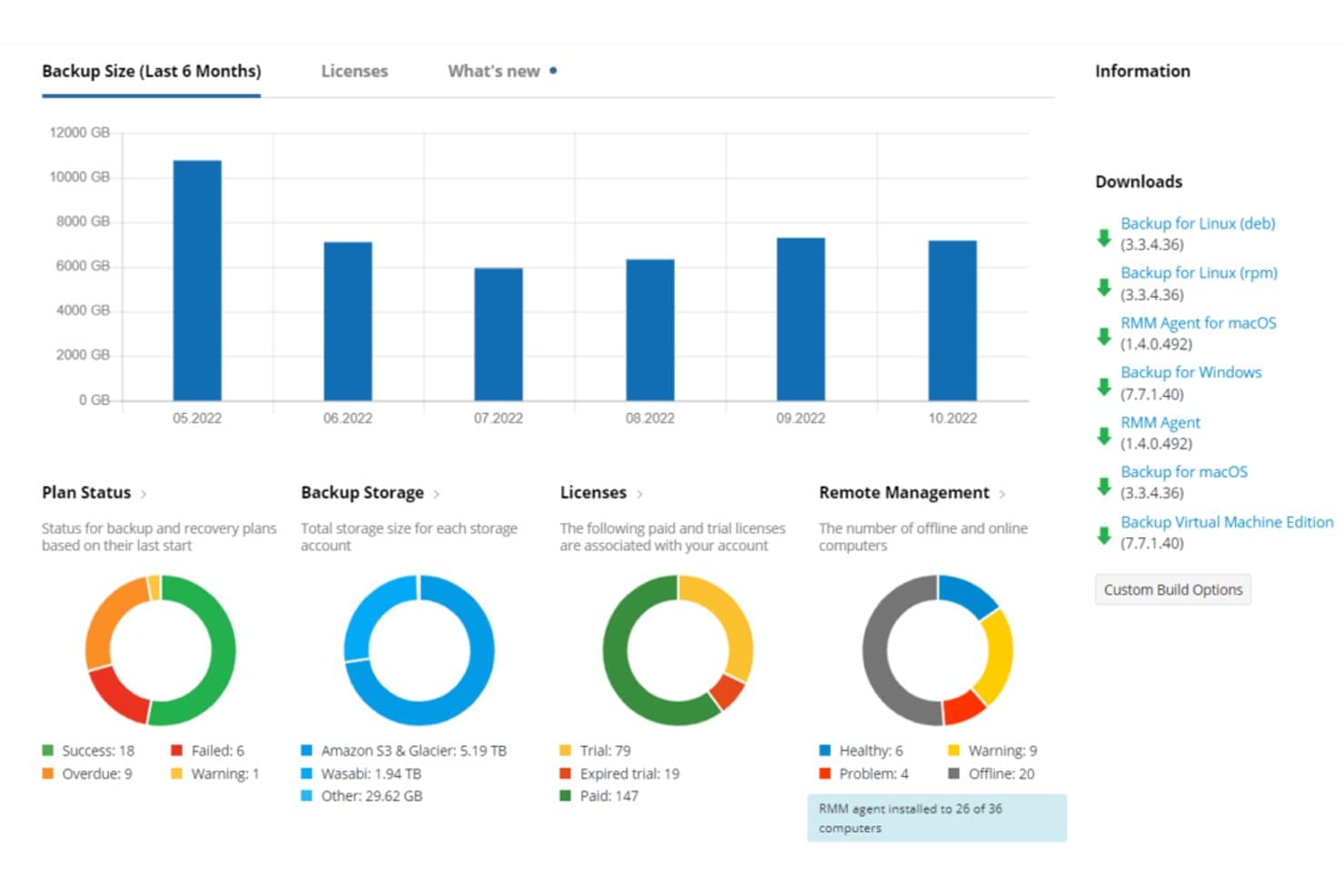
Task: Click download arrow for Backup for macOS
Action: pos(1104,486)
